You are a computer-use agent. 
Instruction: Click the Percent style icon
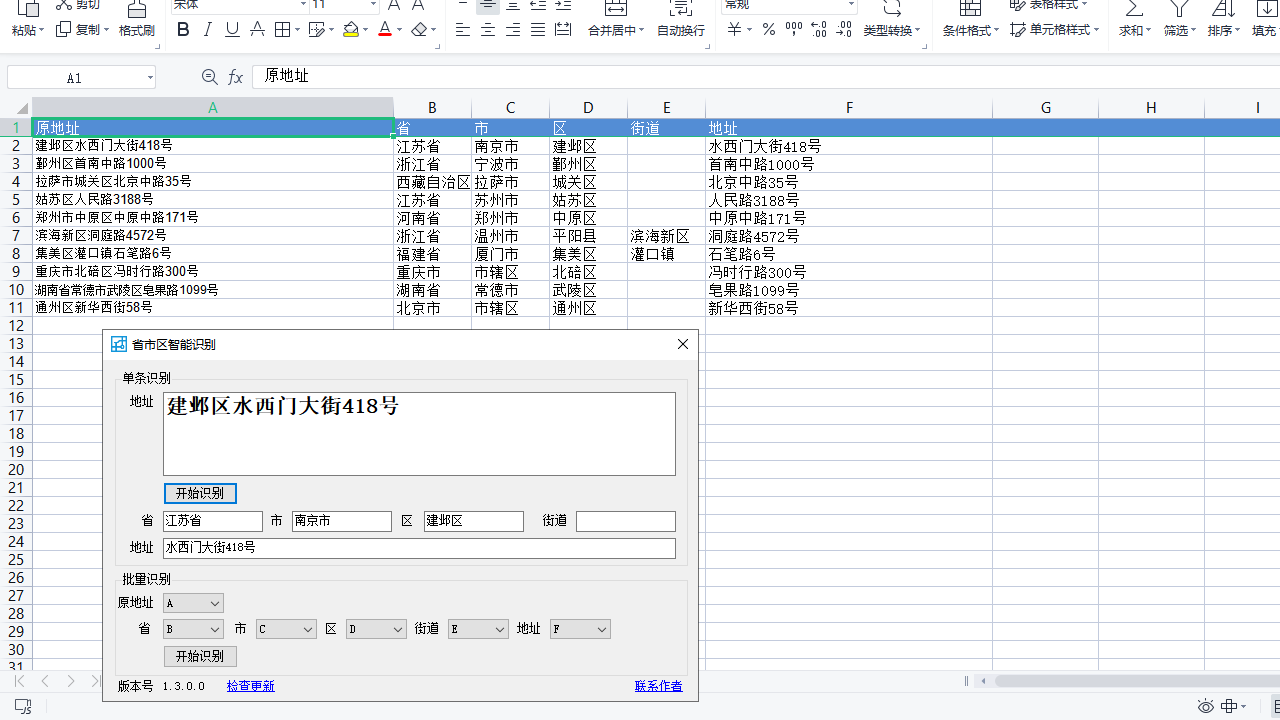pos(768,30)
